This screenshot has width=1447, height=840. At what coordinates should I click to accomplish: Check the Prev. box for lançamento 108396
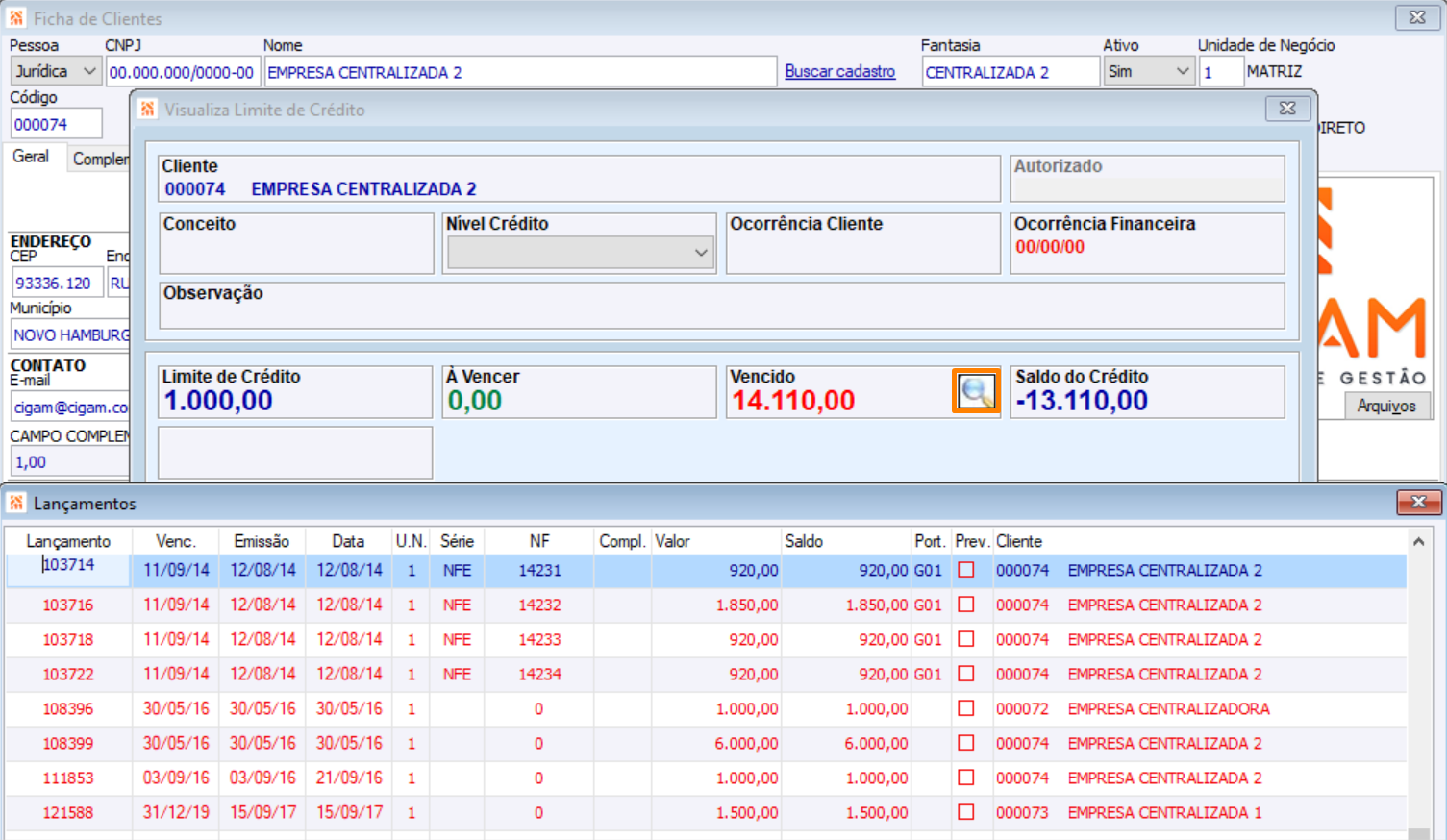point(966,708)
